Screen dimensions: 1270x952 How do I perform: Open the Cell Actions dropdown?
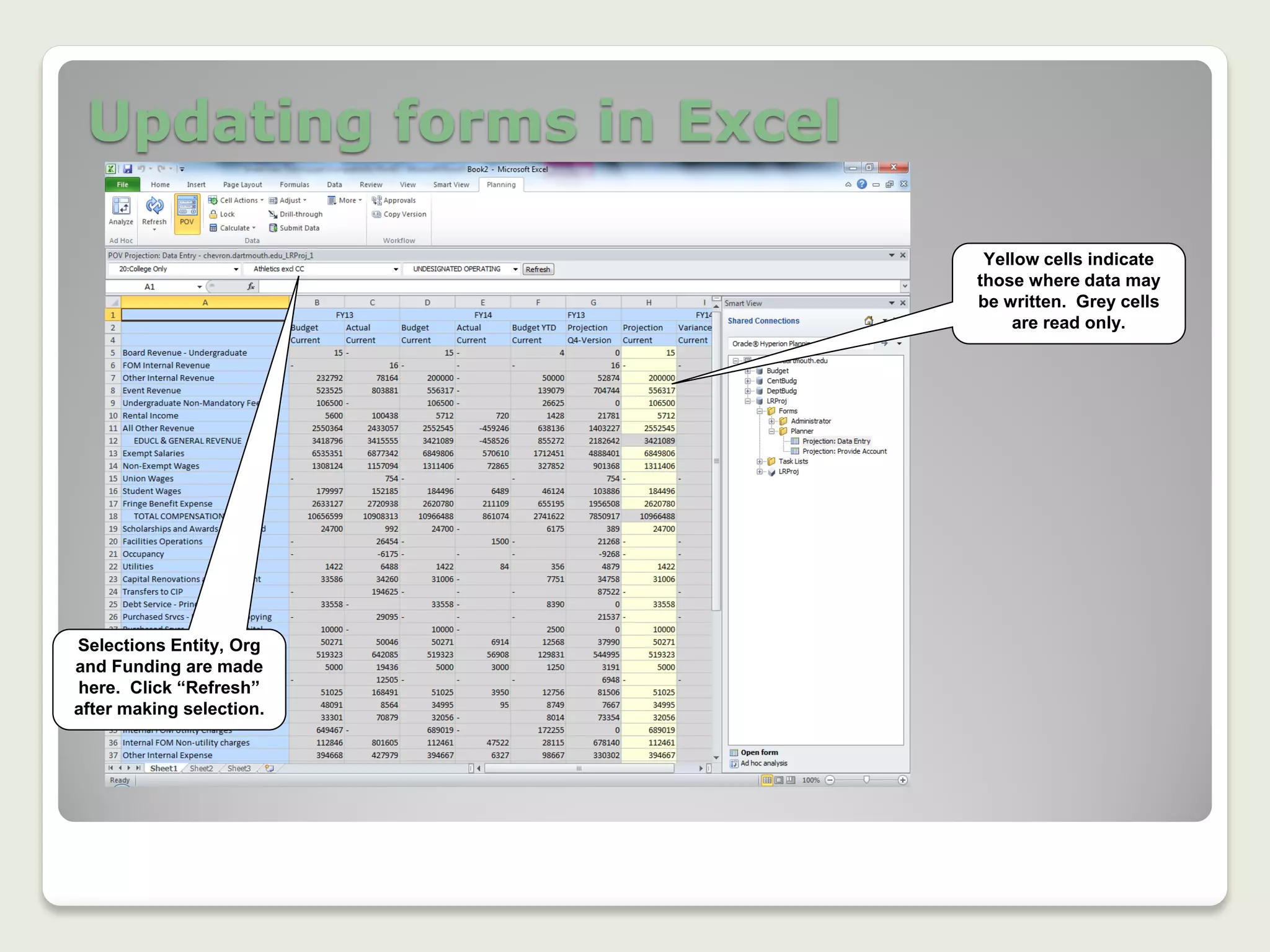coord(236,200)
